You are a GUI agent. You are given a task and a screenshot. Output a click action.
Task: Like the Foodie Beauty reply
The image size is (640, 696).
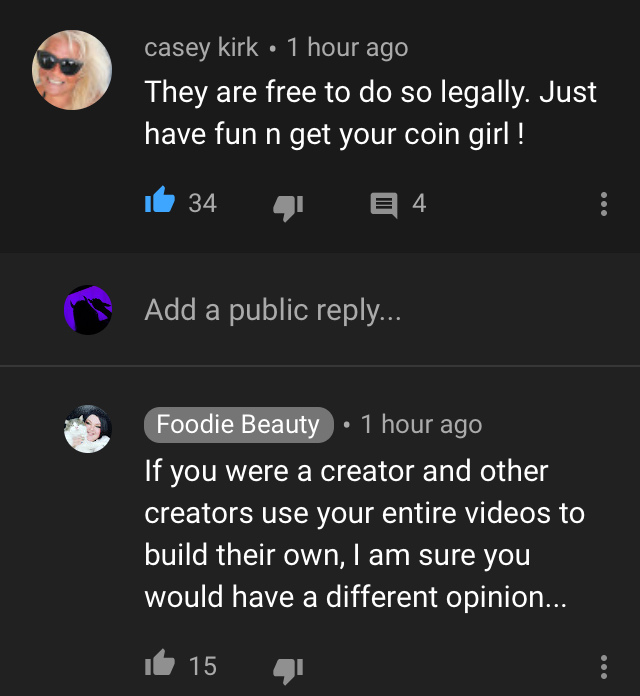tap(160, 663)
